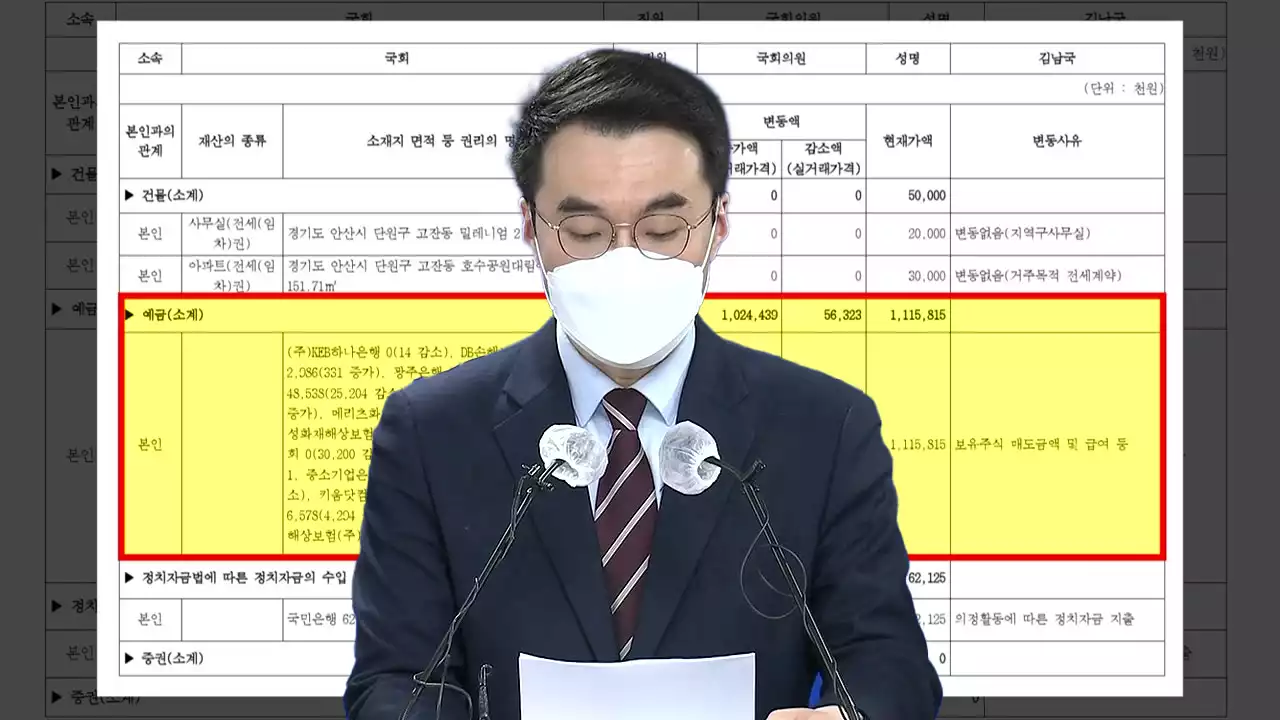Select the 재산의 종류 column header
1280x720 pixels.
point(232,141)
